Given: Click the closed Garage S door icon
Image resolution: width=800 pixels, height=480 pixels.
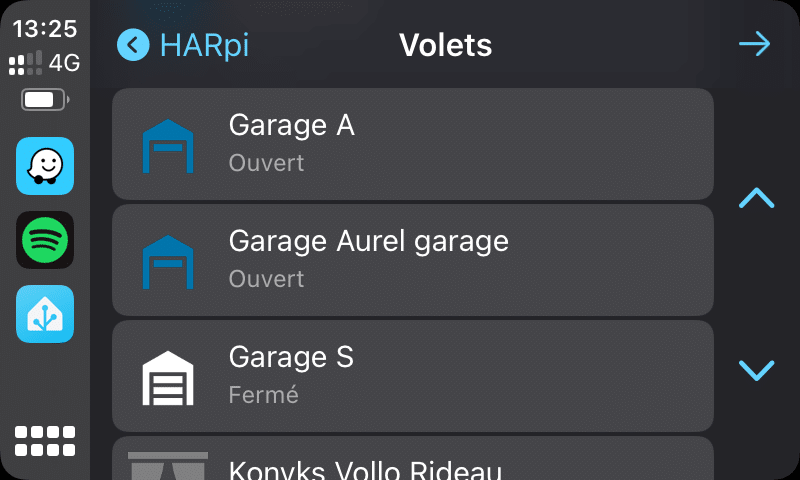Looking at the screenshot, I should [x=168, y=378].
